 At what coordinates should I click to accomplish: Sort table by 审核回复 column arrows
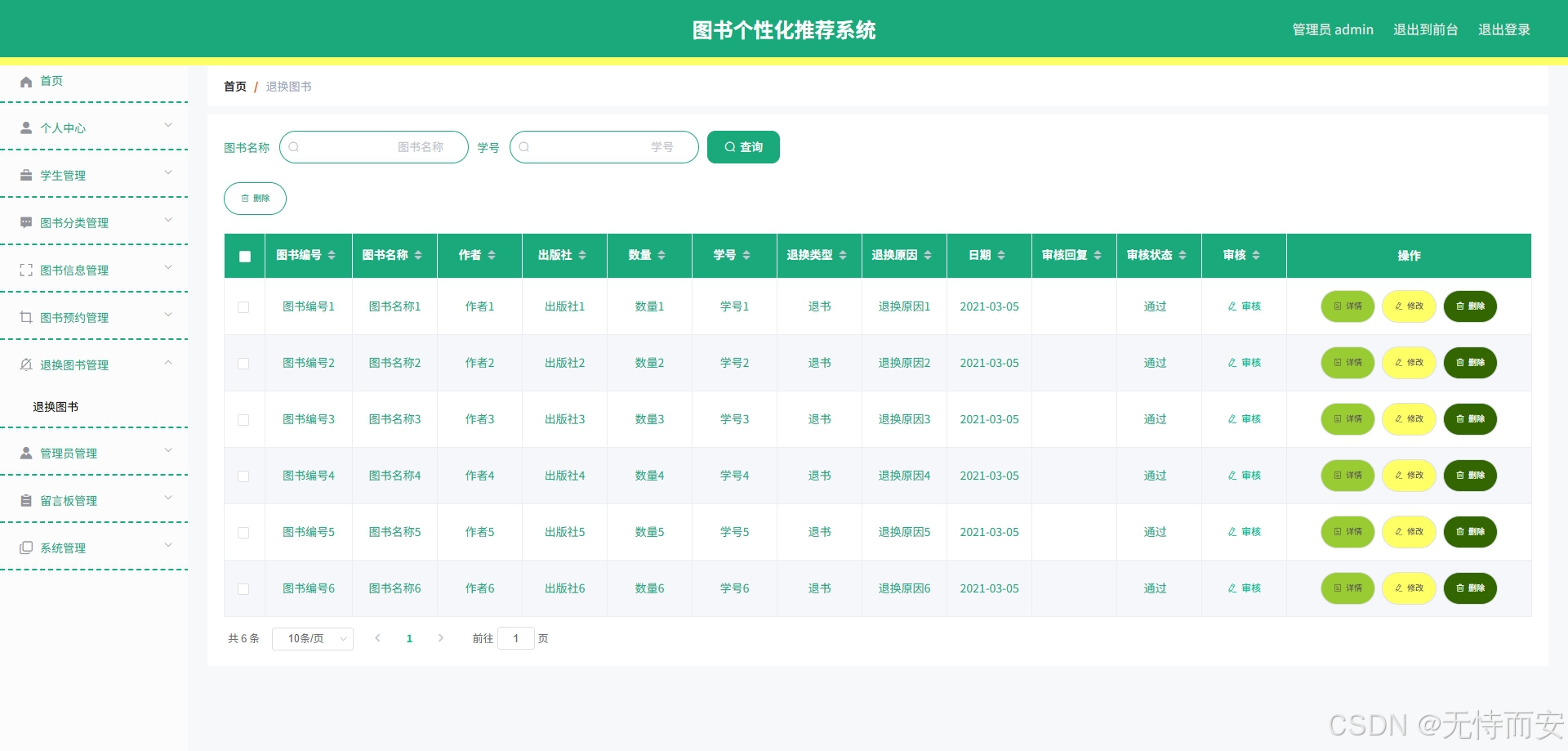[1098, 256]
